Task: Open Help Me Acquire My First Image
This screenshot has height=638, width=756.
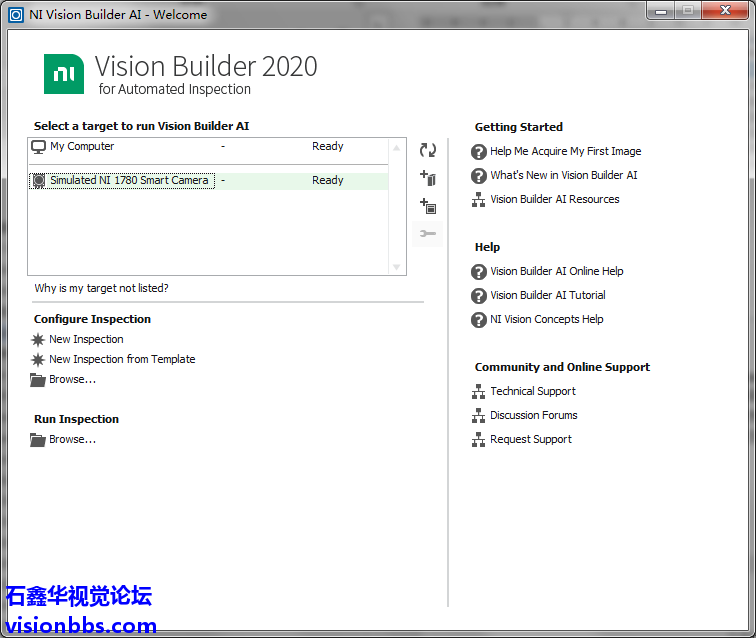Action: [565, 152]
